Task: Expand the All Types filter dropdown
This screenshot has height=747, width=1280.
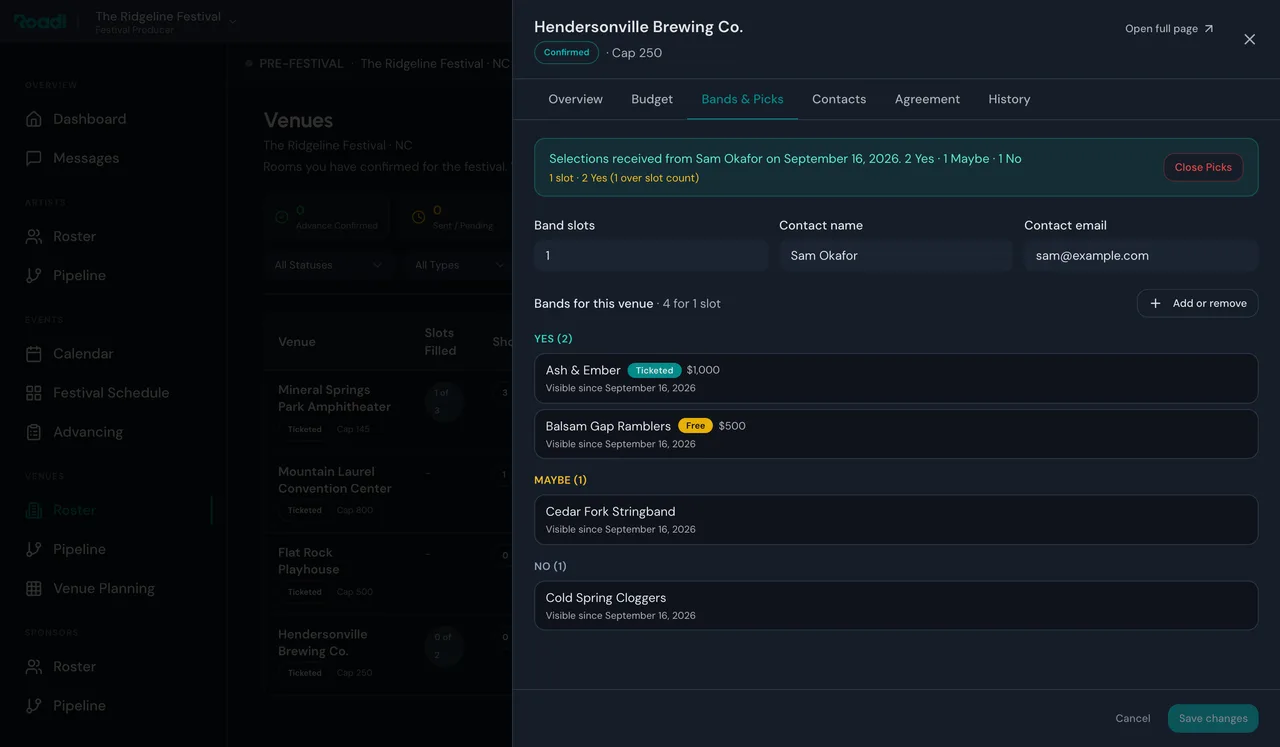Action: click(x=459, y=265)
